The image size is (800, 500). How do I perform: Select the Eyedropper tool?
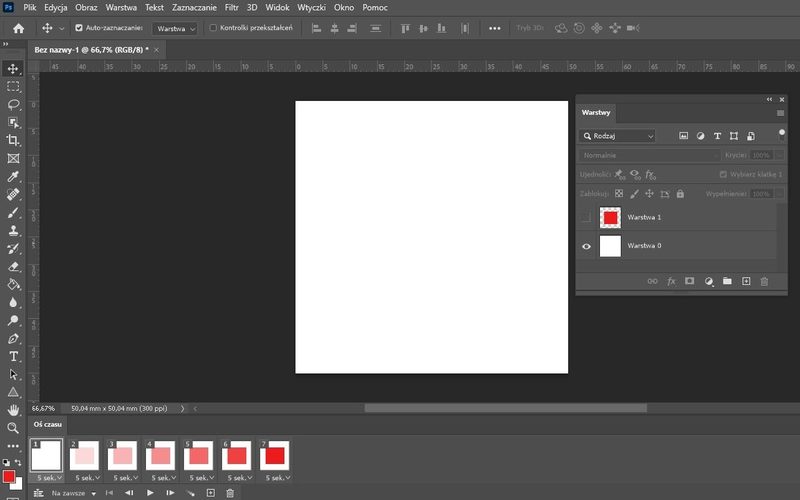coord(13,177)
